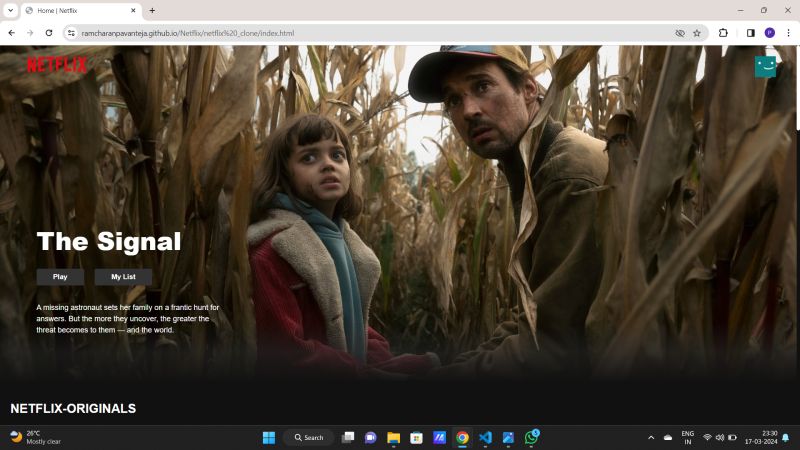The height and width of the screenshot is (450, 800).
Task: Click the title text The Signal
Action: (109, 241)
